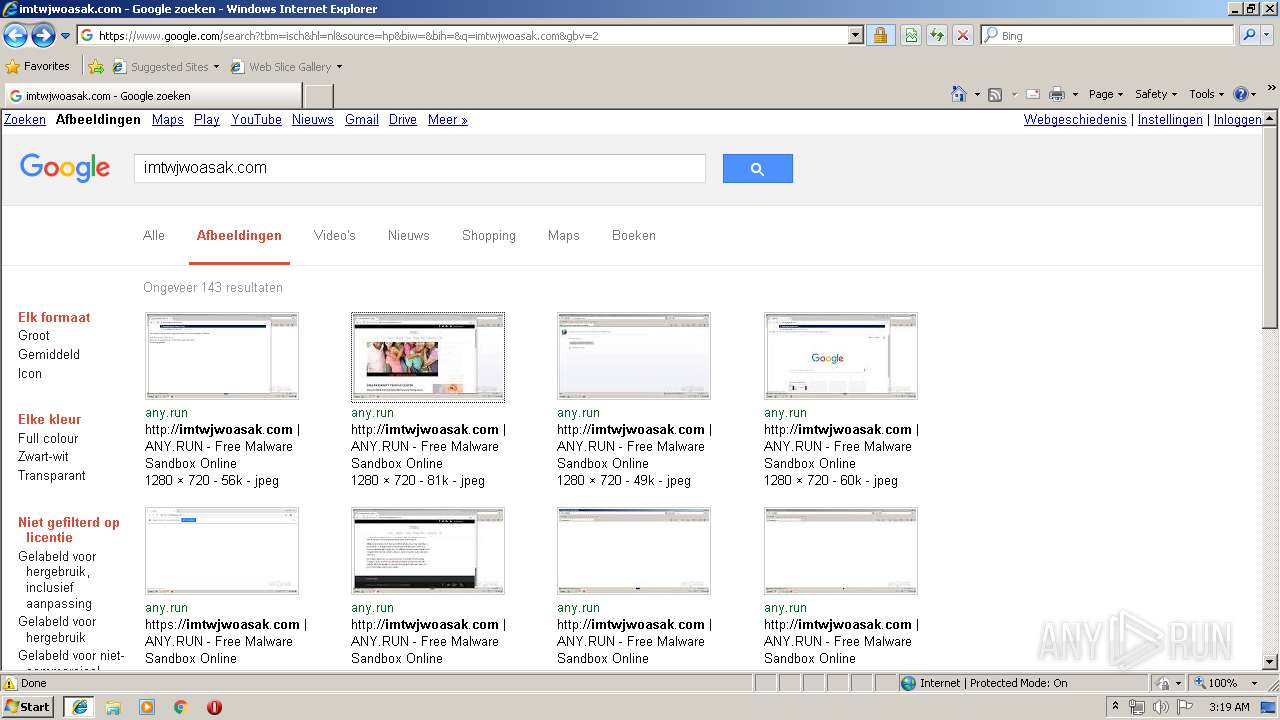1280x720 pixels.
Task: Open the Suggested Sites dropdown
Action: point(165,67)
